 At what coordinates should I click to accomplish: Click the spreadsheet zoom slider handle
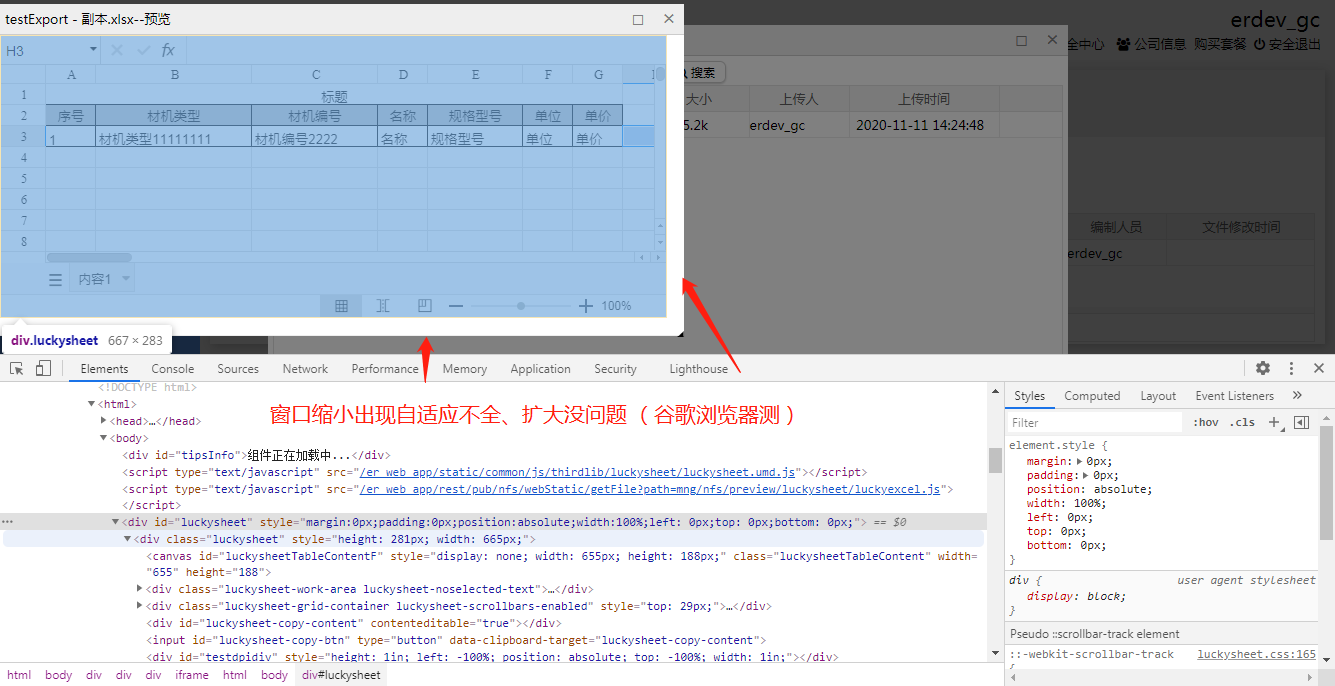521,306
